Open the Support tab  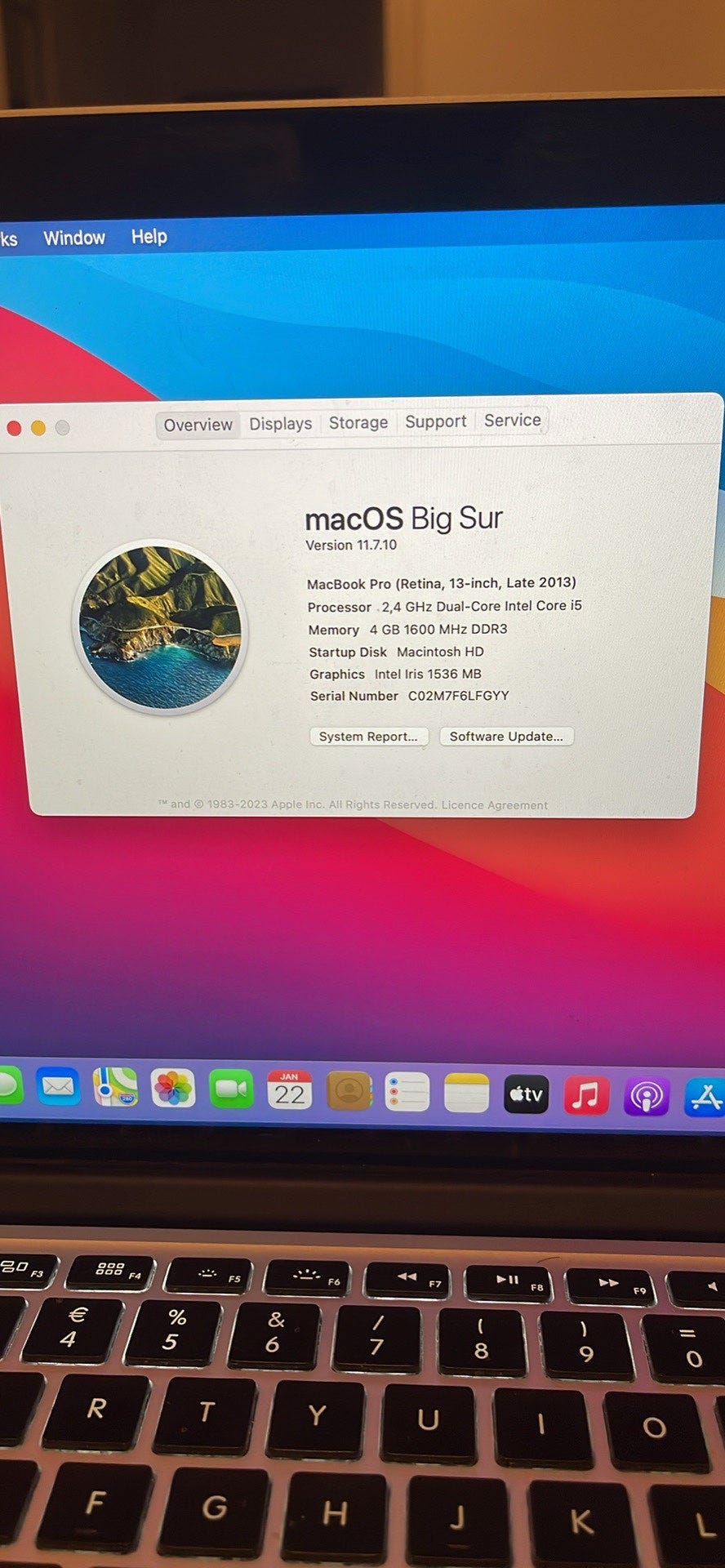coord(436,421)
